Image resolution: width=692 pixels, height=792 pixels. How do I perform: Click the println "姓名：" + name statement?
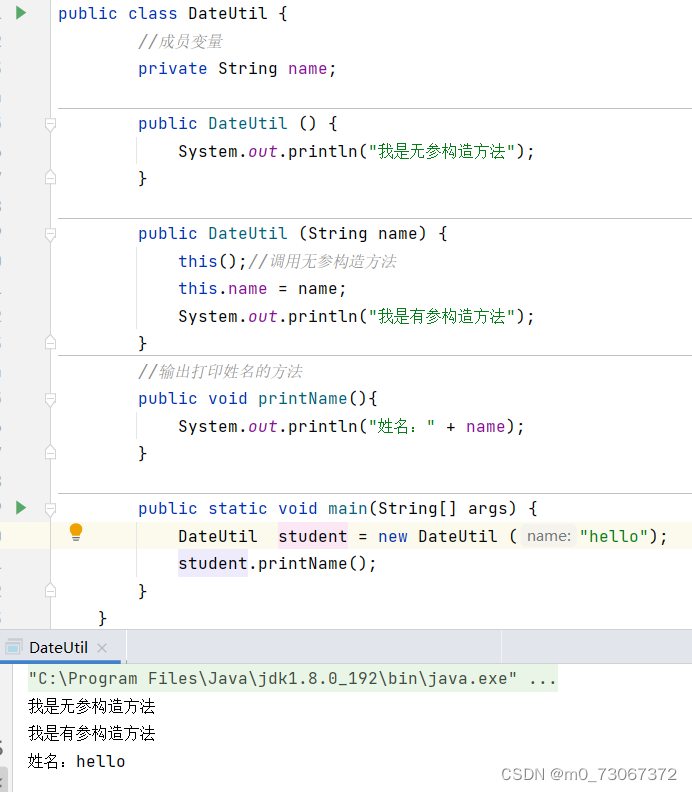[x=352, y=426]
